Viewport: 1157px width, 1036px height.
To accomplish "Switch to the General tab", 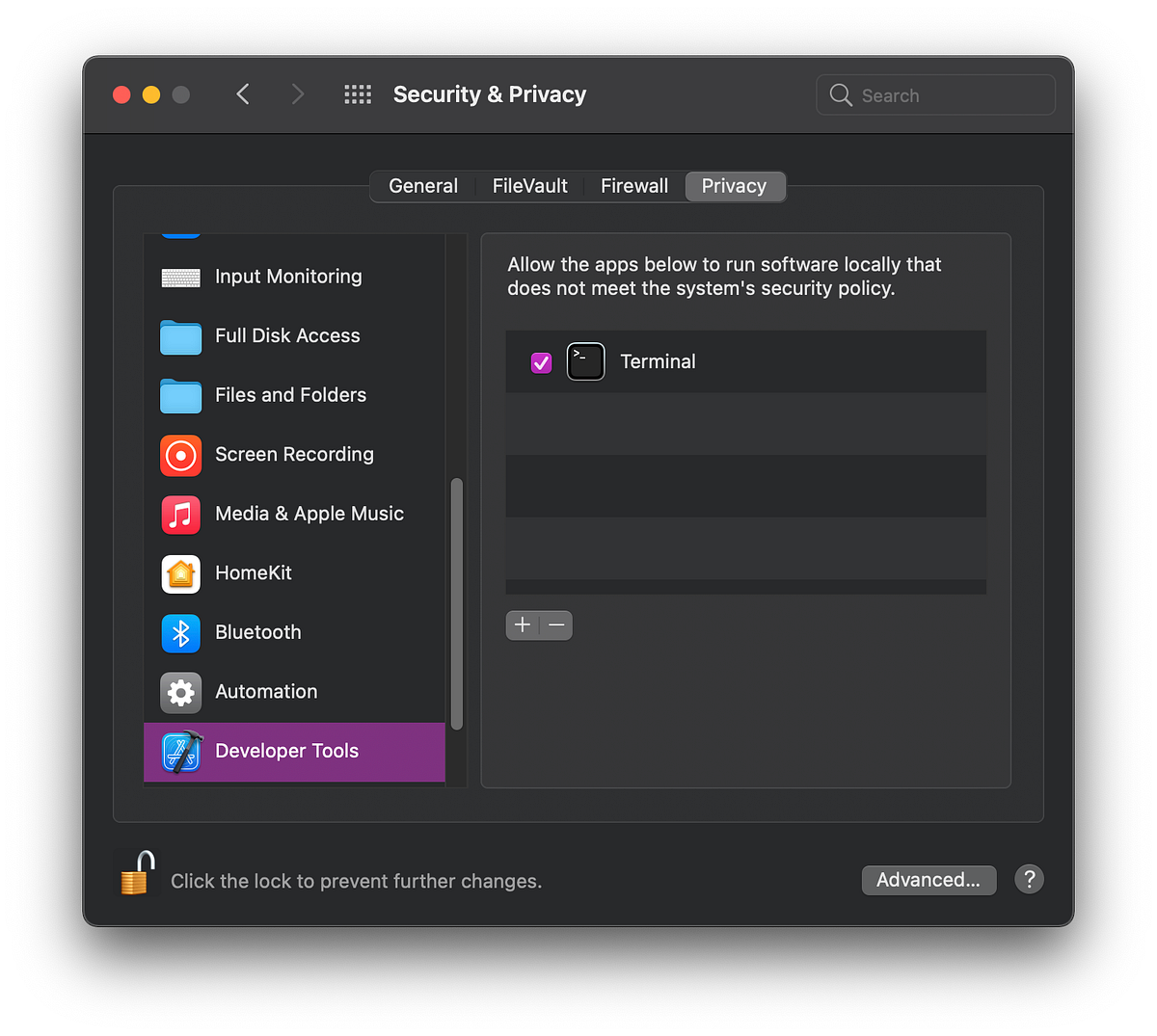I will [423, 186].
